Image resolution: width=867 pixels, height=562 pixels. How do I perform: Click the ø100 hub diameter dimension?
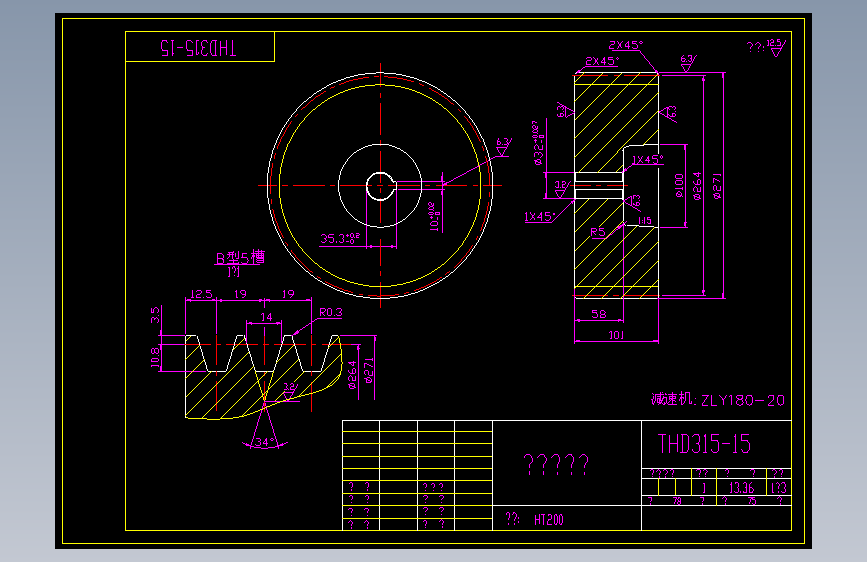point(679,186)
